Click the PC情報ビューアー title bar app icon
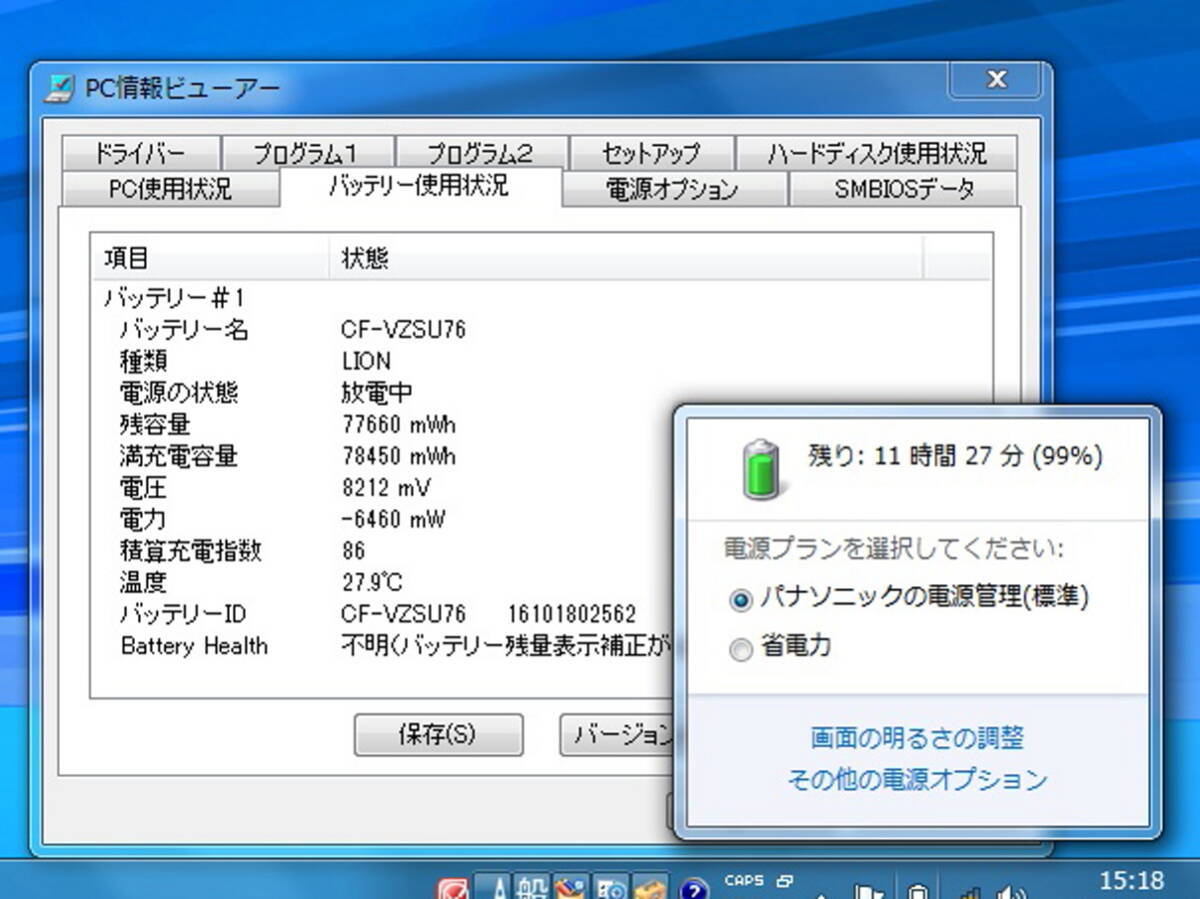 point(59,89)
